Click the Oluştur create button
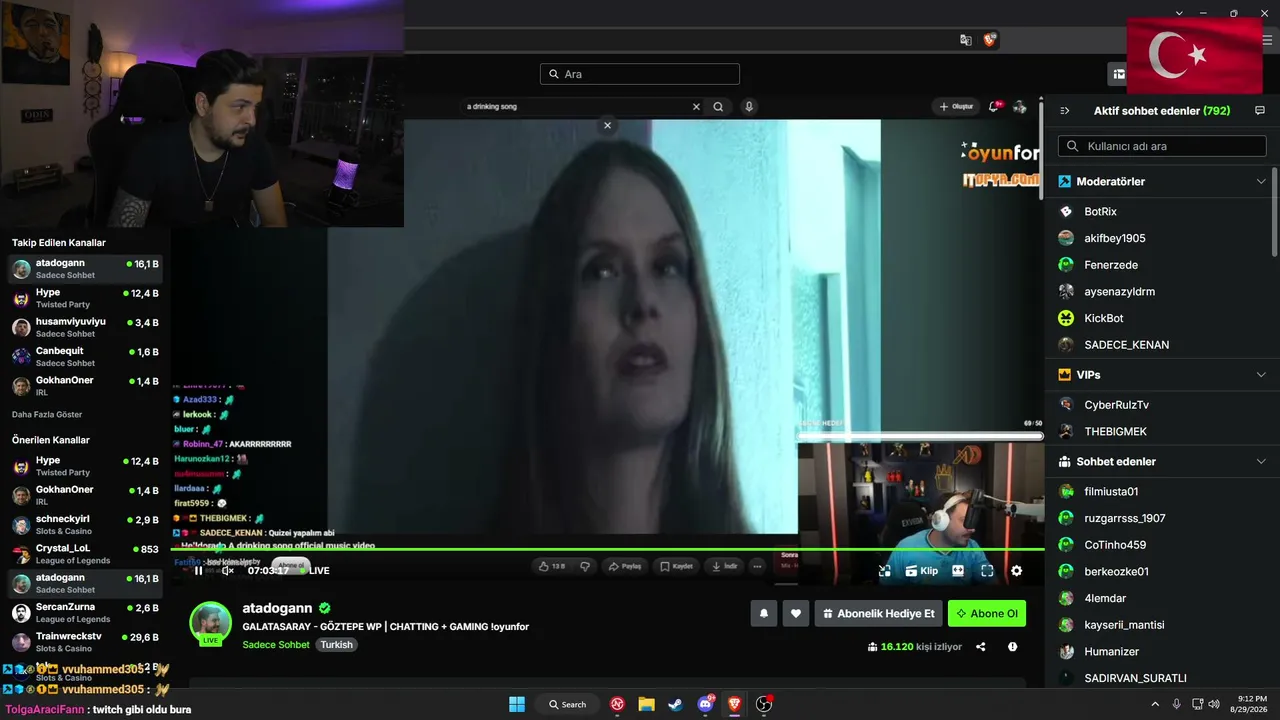The height and width of the screenshot is (720, 1280). [956, 107]
